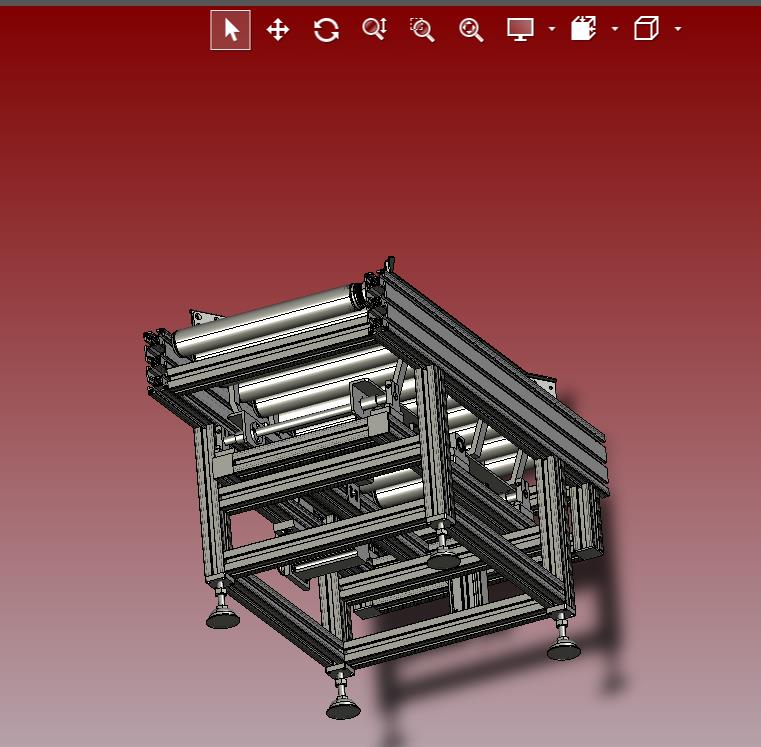Activate the rotate view tool
The height and width of the screenshot is (747, 761).
pyautogui.click(x=326, y=30)
